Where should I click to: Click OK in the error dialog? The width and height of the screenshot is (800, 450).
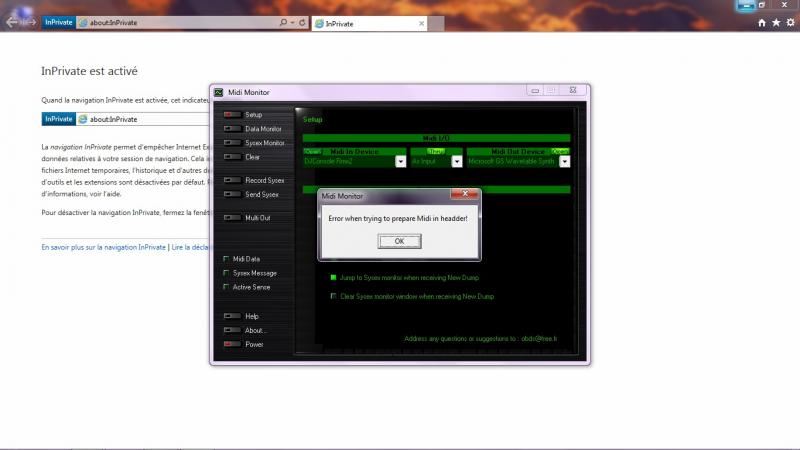tap(399, 241)
